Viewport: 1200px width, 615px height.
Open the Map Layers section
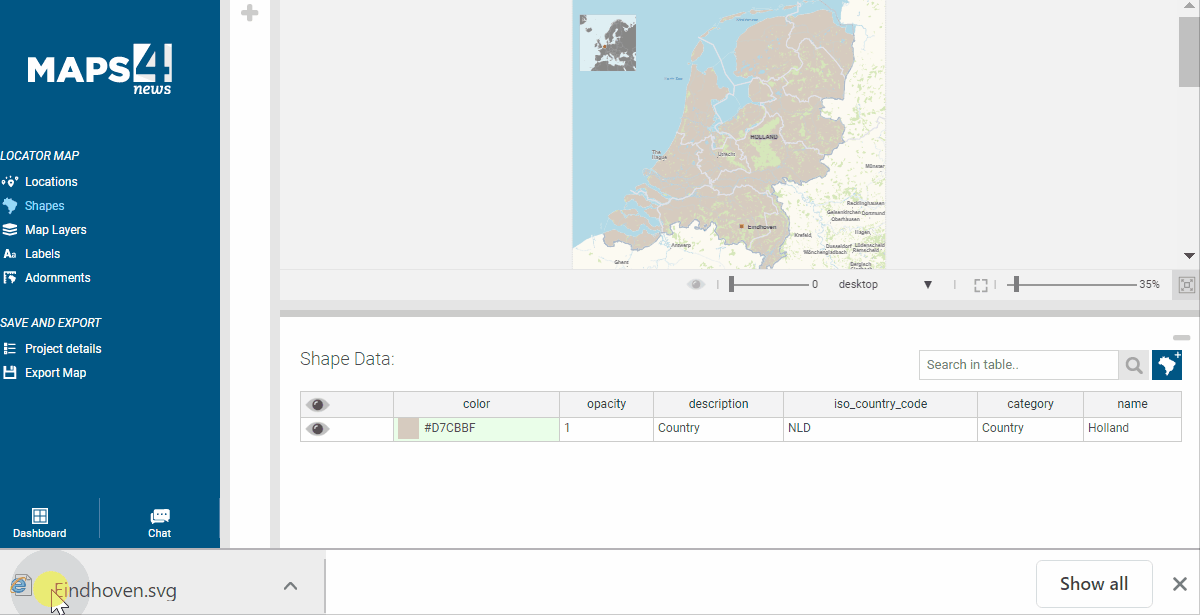pyautogui.click(x=56, y=230)
